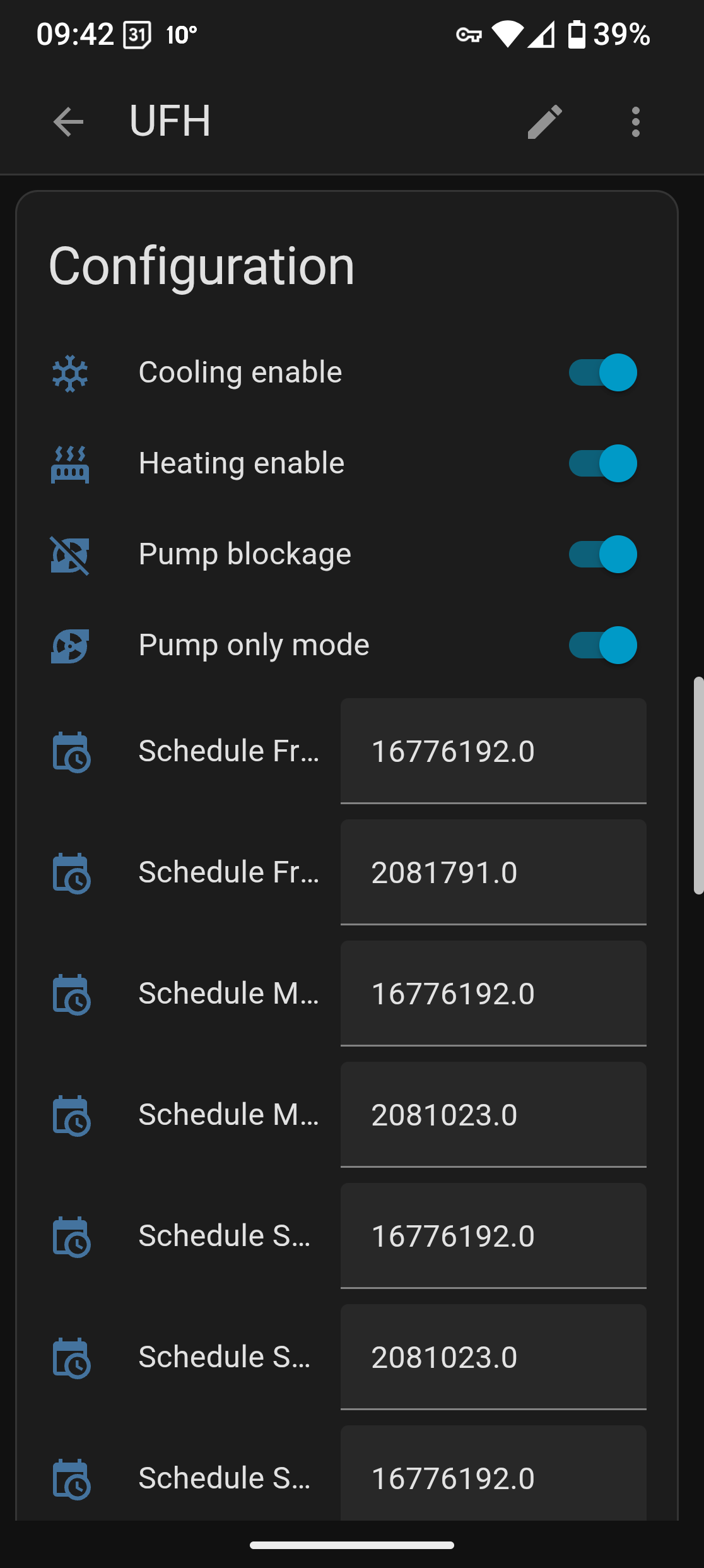
Task: Toggle the Pump blockage switch
Action: (x=602, y=554)
